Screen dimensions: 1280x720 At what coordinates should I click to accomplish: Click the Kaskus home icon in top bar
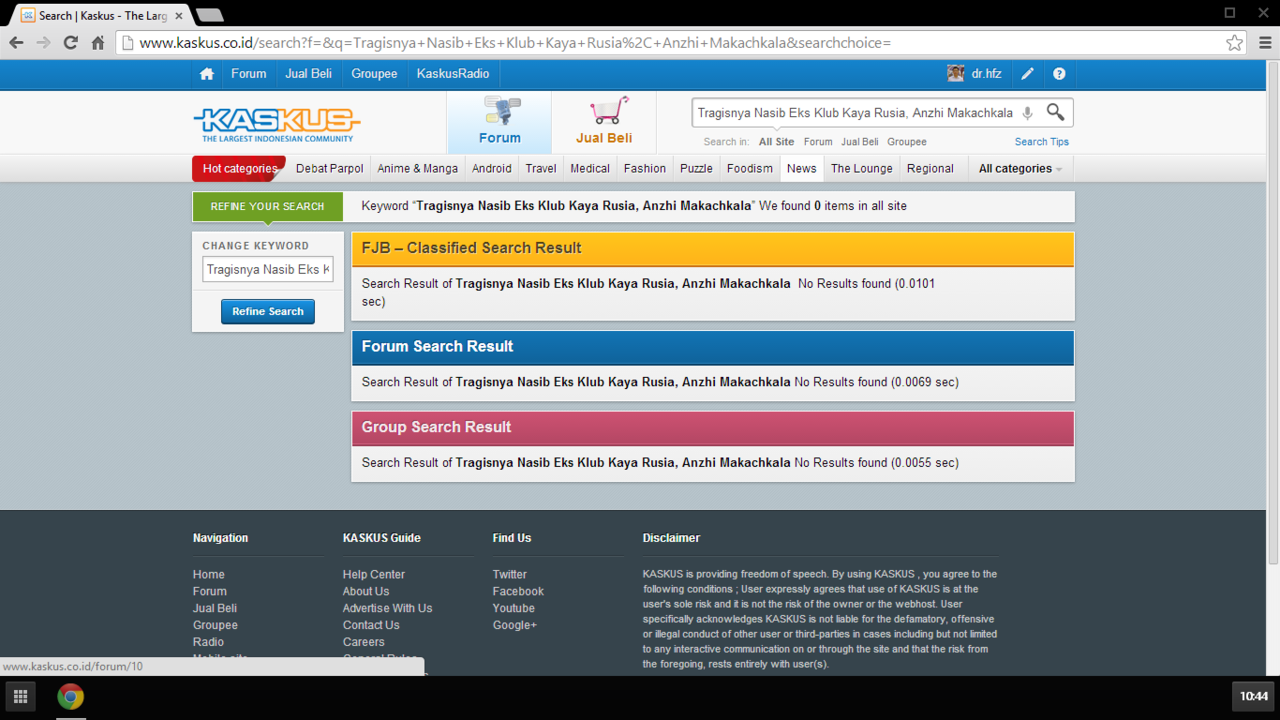pos(207,74)
